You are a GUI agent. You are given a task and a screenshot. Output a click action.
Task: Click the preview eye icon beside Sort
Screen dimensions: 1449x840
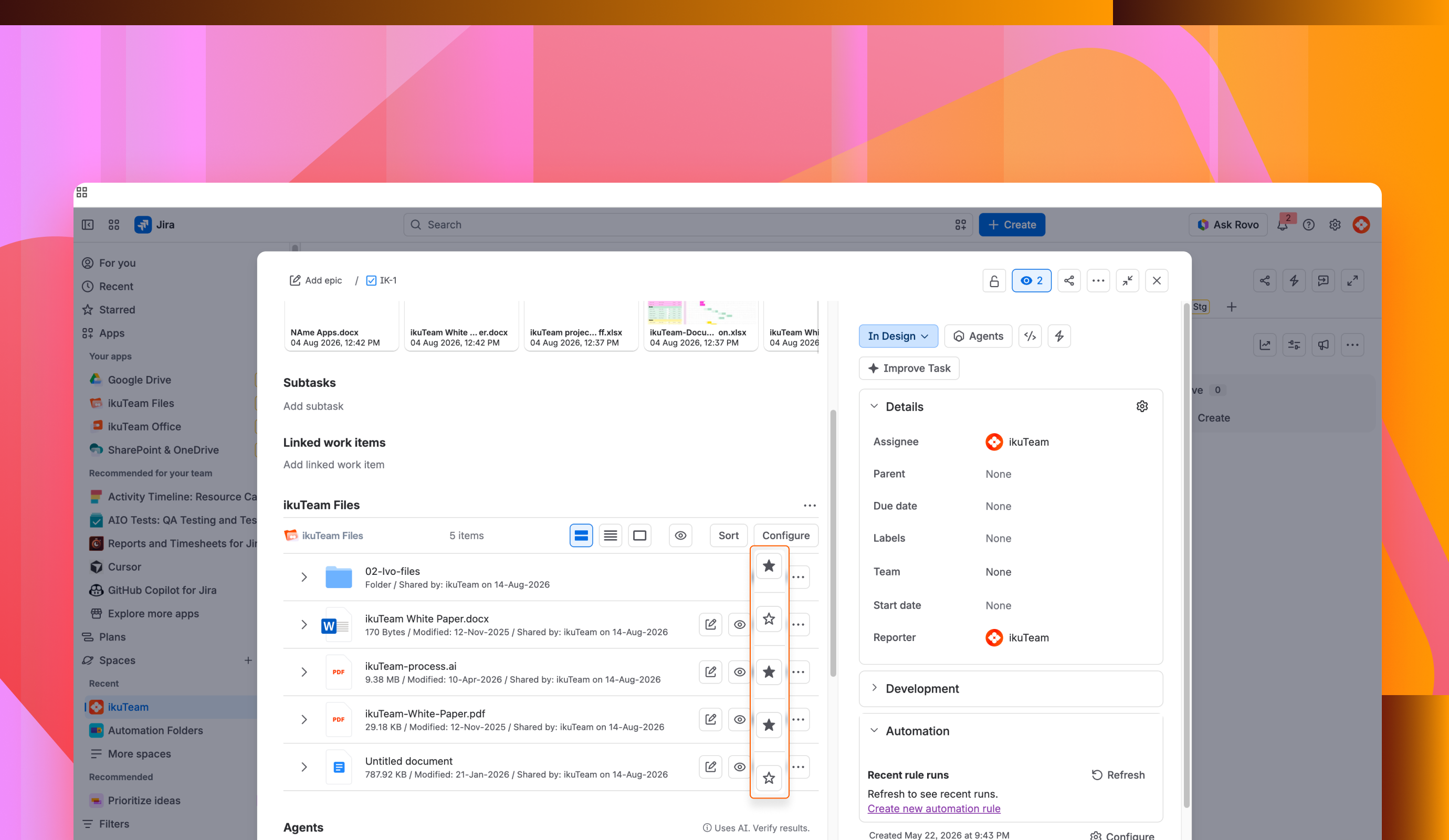tap(681, 536)
